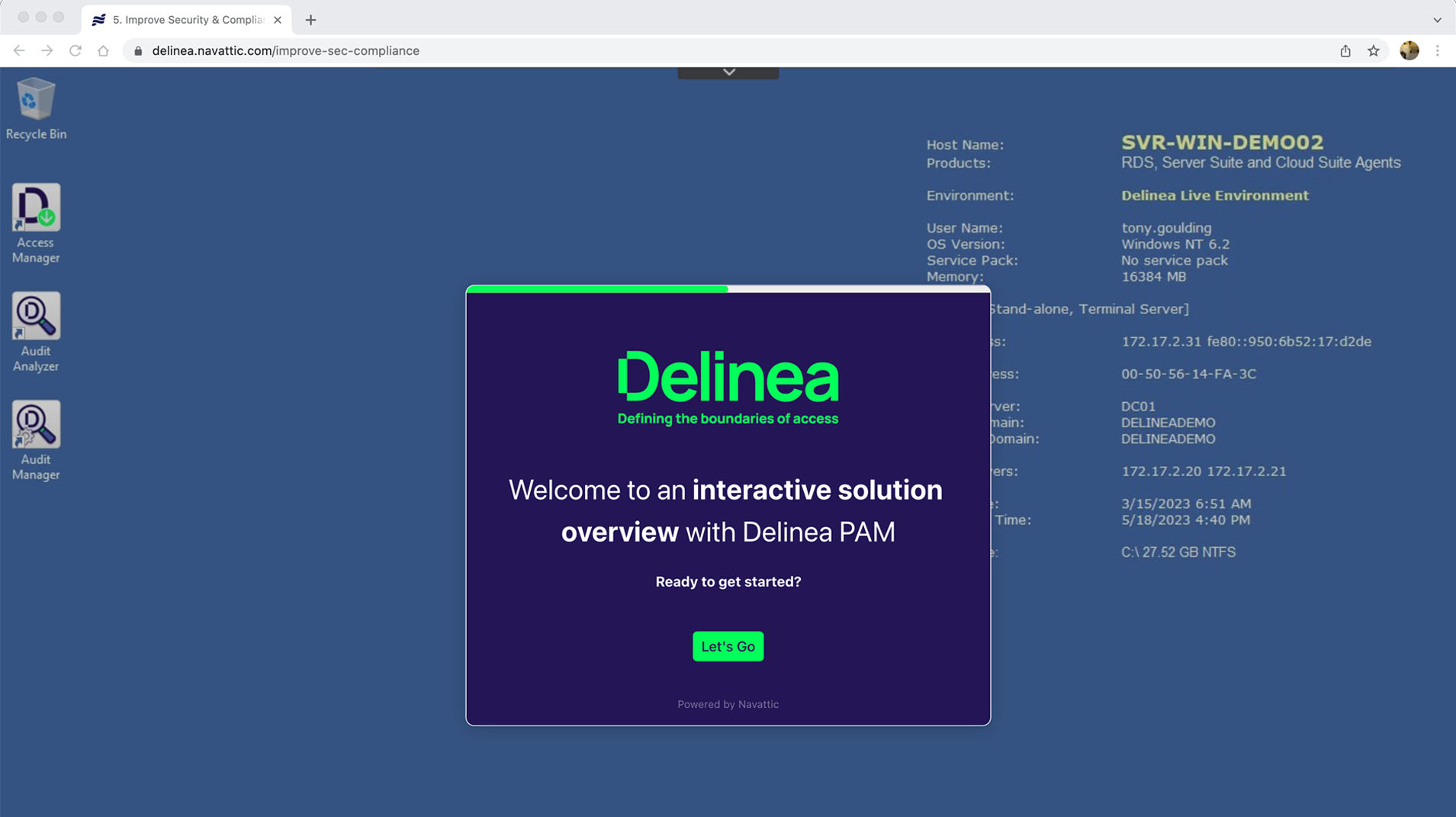Click the Delinea logo in dialog
Viewport: 1456px width, 817px height.
click(728, 388)
